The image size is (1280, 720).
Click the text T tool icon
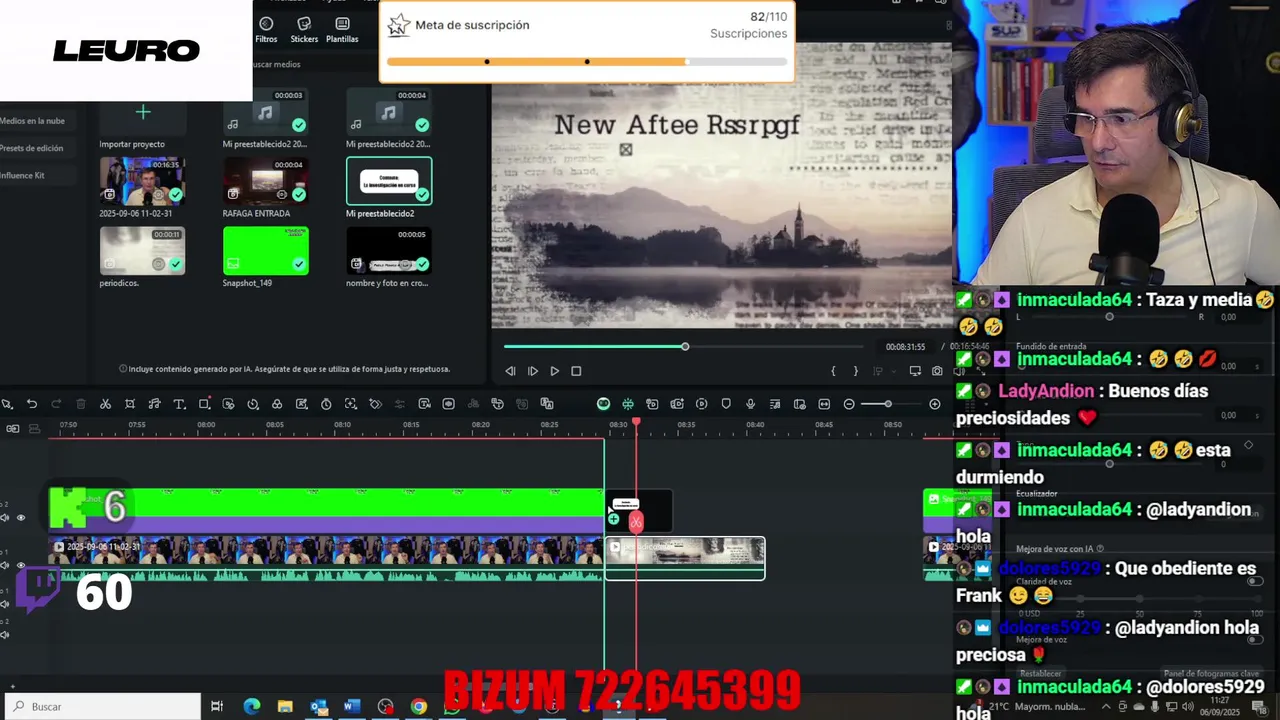pos(179,404)
